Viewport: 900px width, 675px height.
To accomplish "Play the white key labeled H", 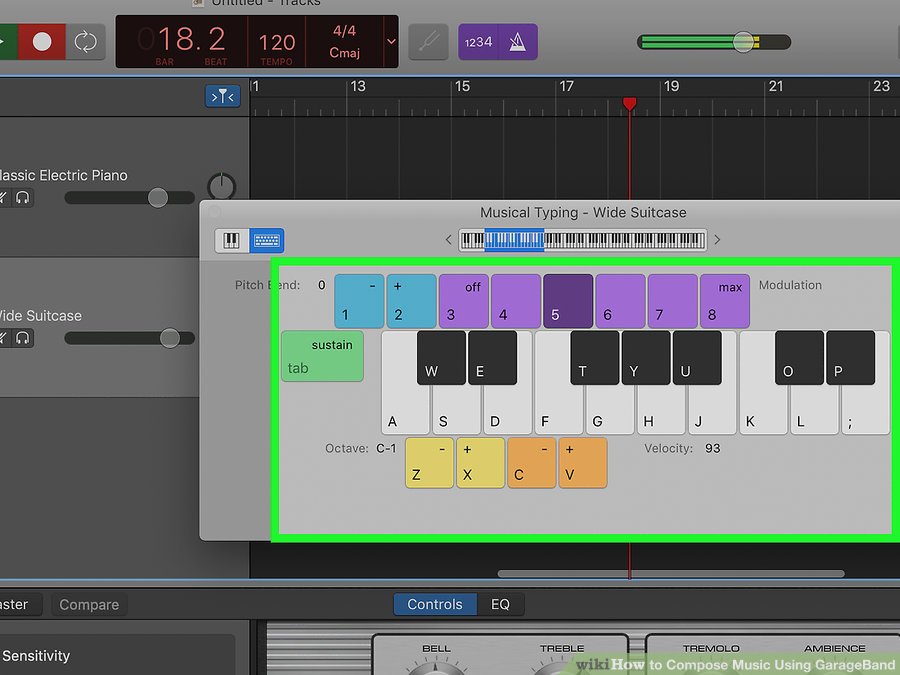I will 661,410.
